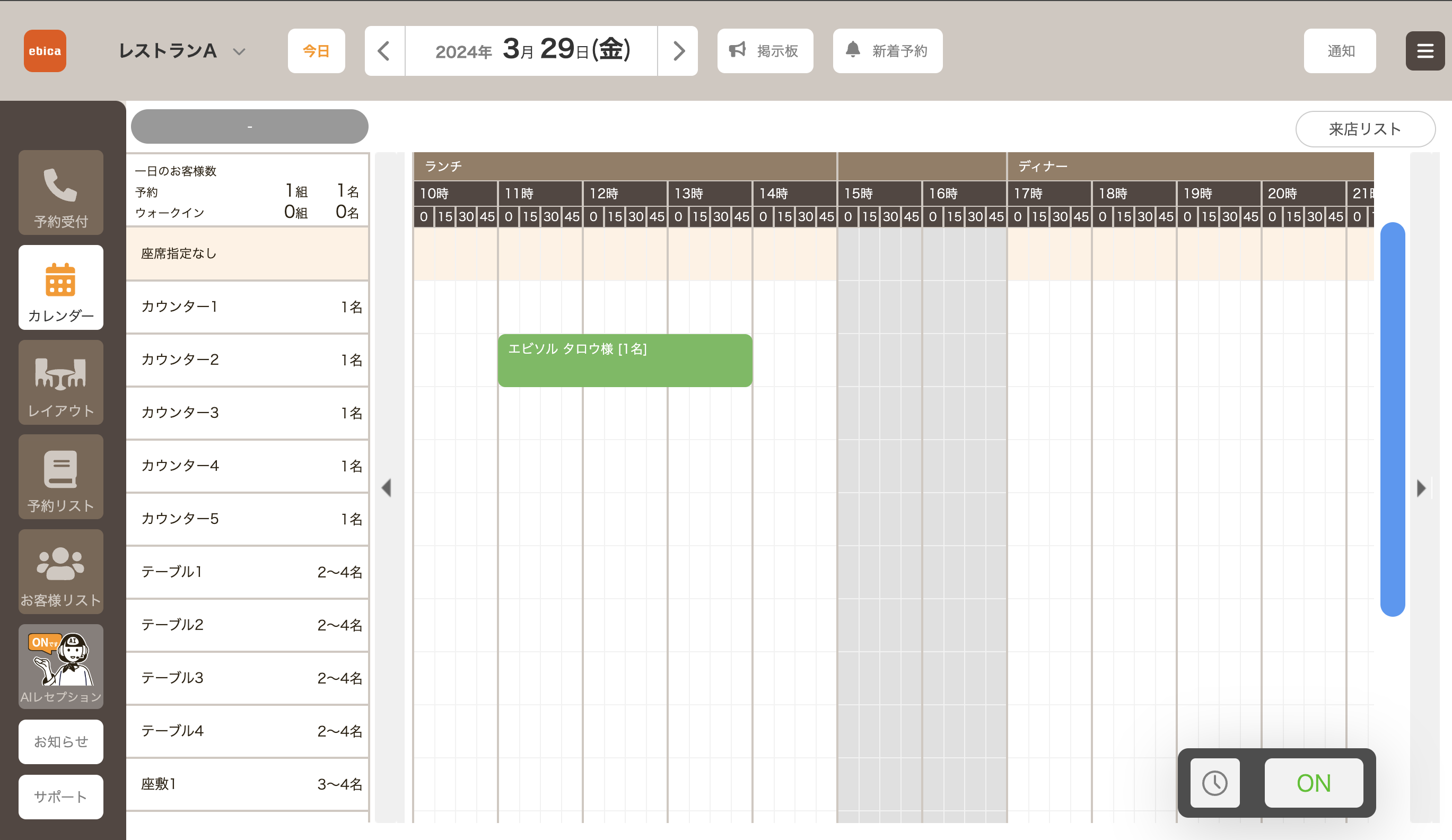
Task: Click the 17時 hour header
Action: (x=1049, y=193)
